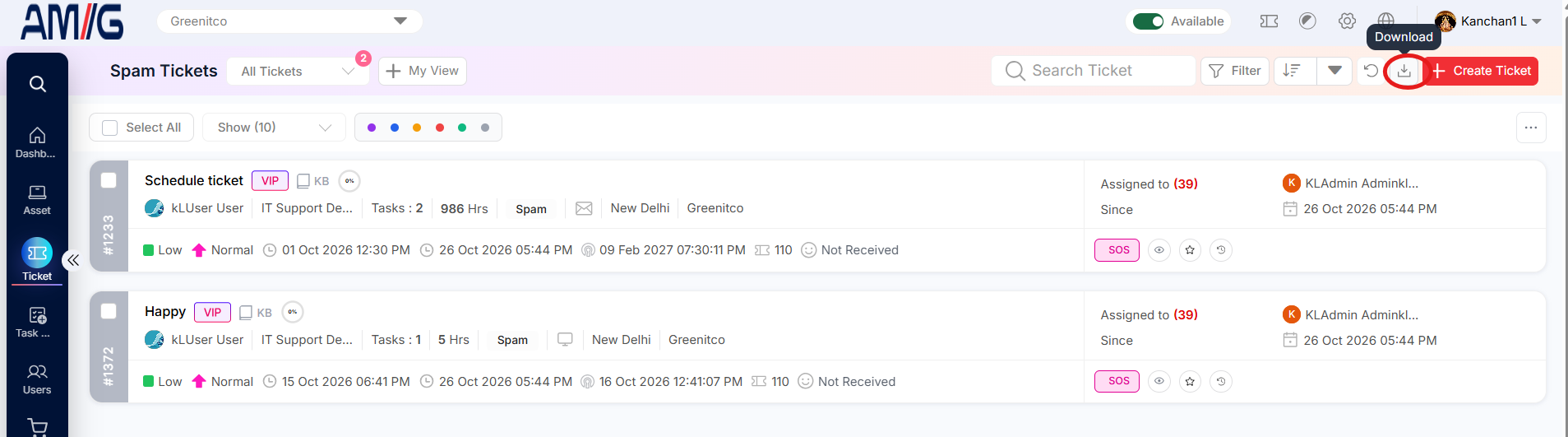This screenshot has height=437, width=1568.
Task: Open Asset in the sidebar
Action: point(37,200)
